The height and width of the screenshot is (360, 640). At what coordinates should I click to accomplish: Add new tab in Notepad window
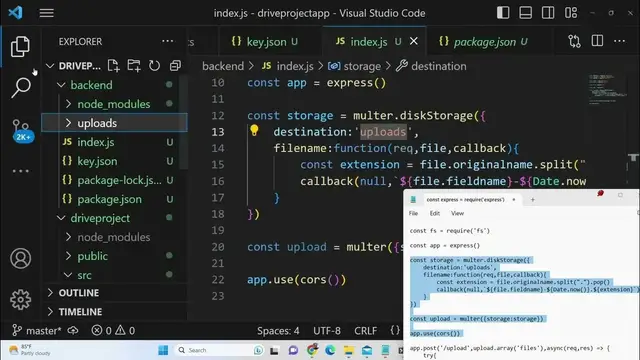tap(533, 200)
